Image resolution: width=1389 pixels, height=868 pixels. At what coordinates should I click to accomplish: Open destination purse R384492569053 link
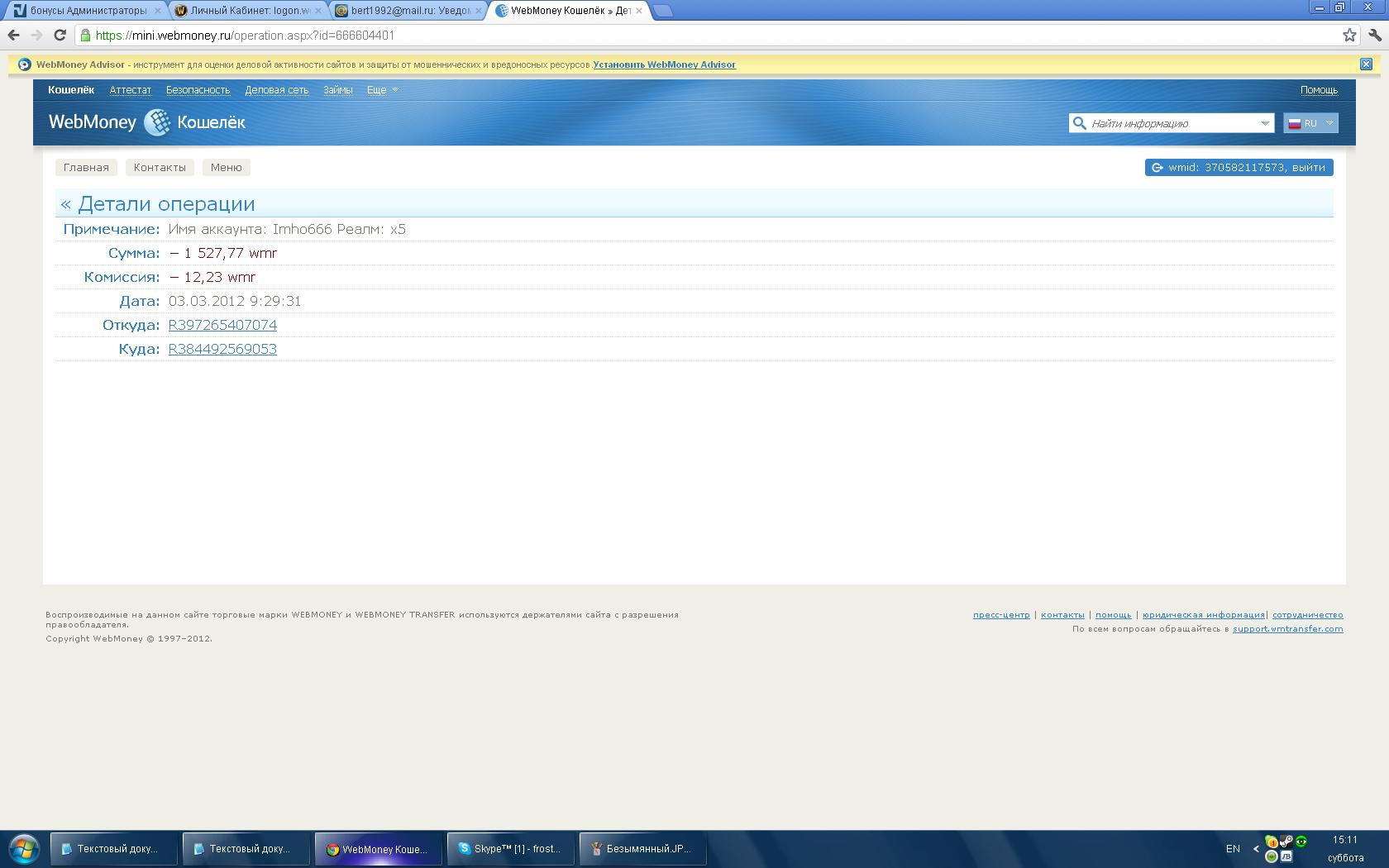222,349
